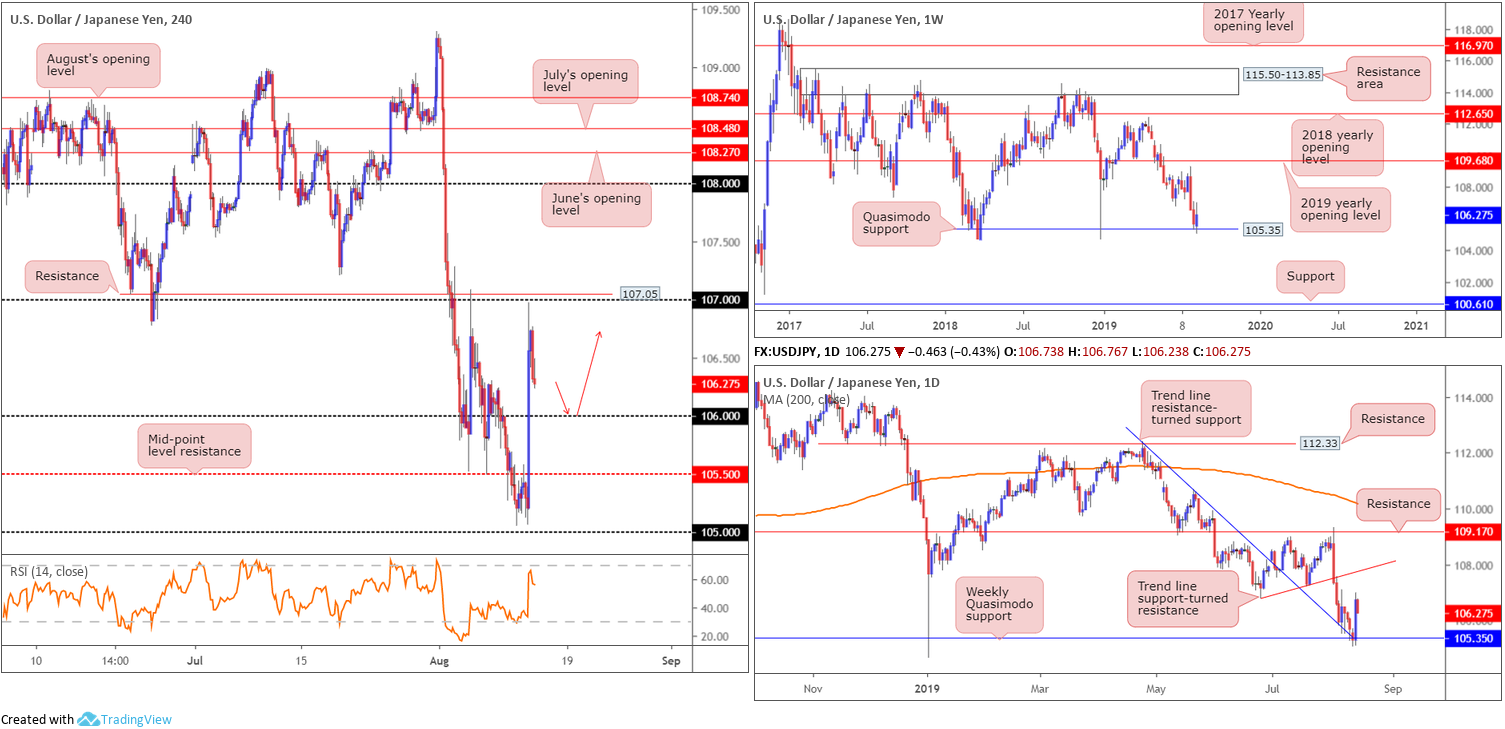Image resolution: width=1505 pixels, height=729 pixels.
Task: Click the 115.50-113.85 resistance area label
Action: point(1282,74)
